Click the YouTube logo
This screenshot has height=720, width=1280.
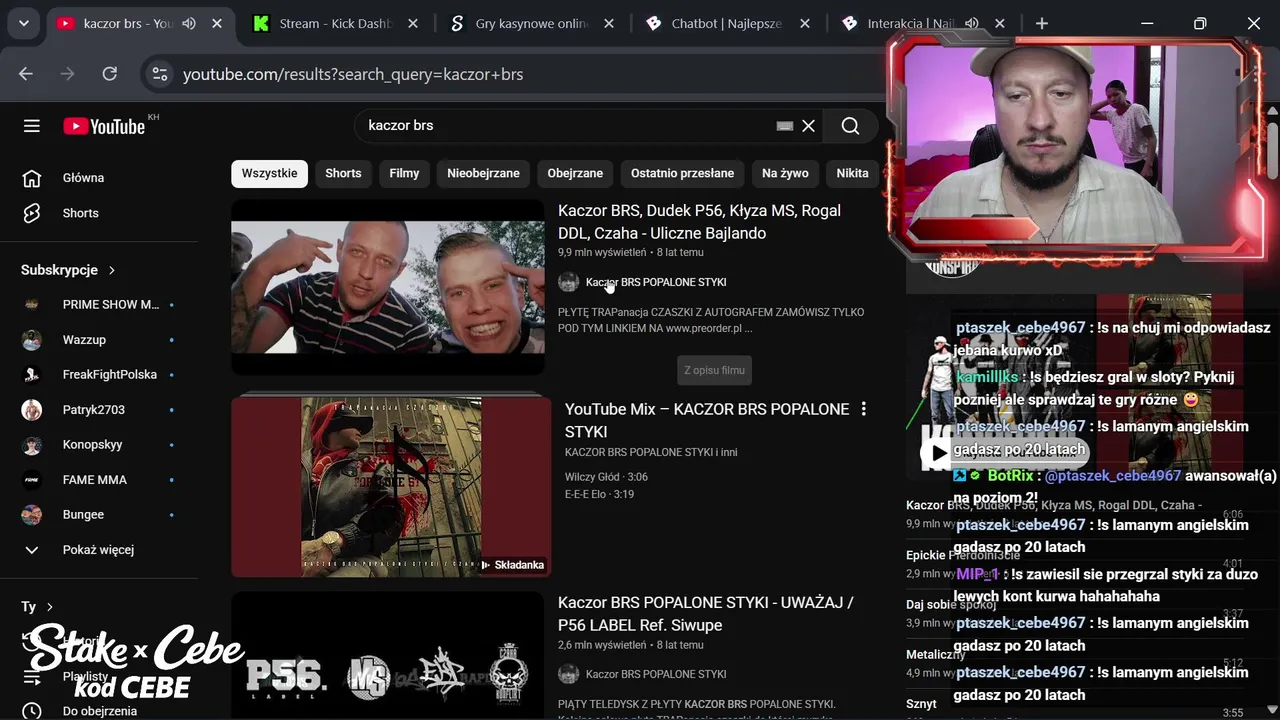click(x=104, y=126)
